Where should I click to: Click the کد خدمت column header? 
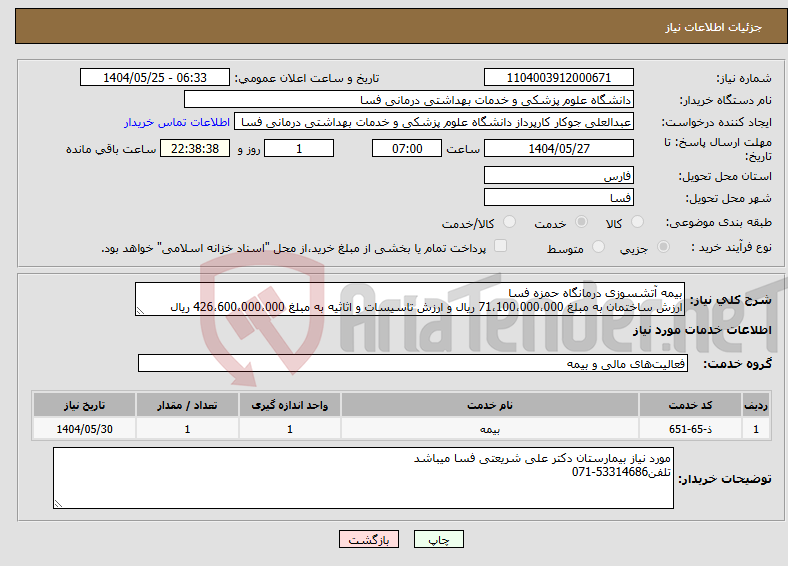[691, 405]
